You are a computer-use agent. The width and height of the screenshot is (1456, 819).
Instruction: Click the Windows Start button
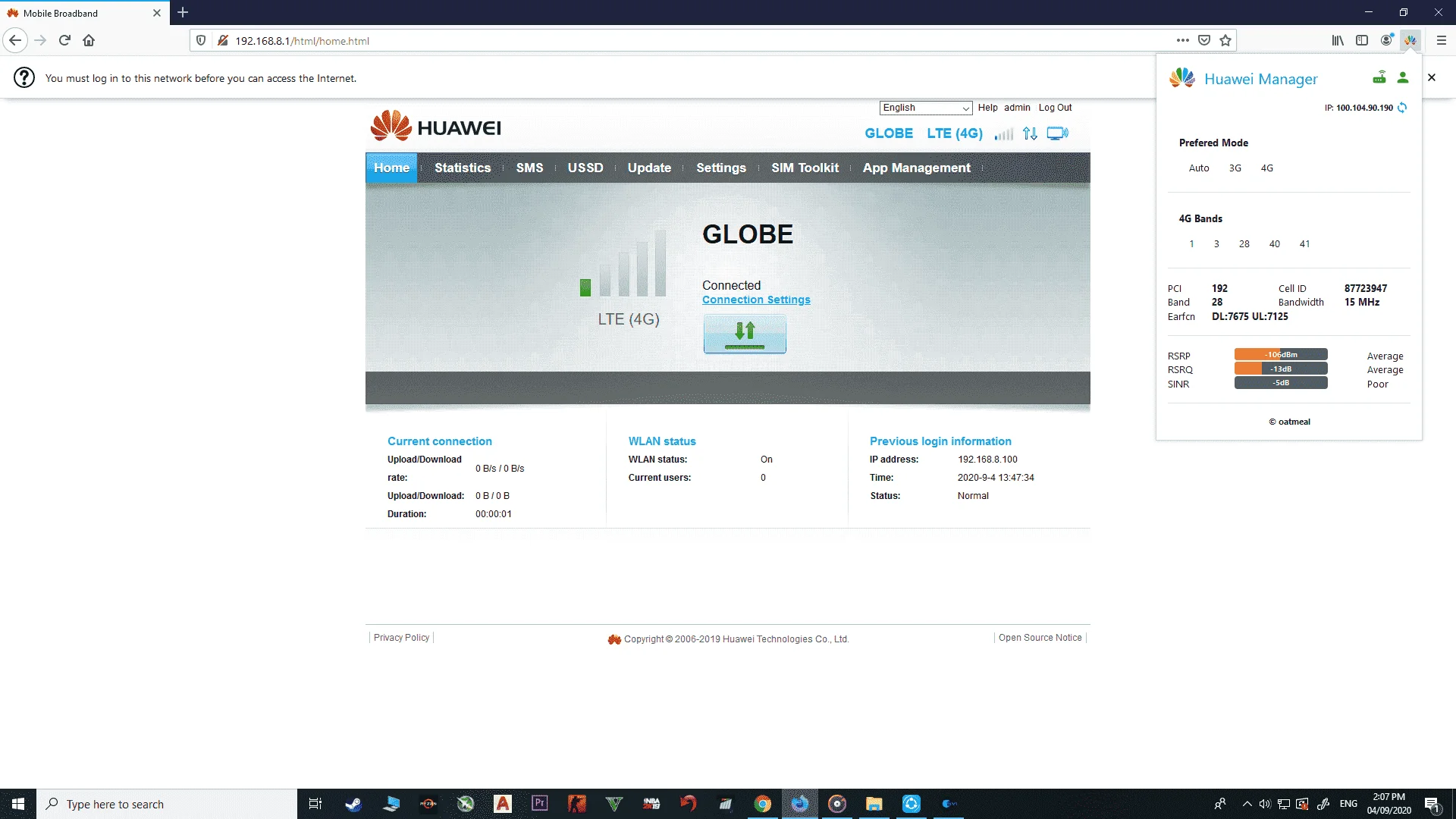pyautogui.click(x=18, y=804)
